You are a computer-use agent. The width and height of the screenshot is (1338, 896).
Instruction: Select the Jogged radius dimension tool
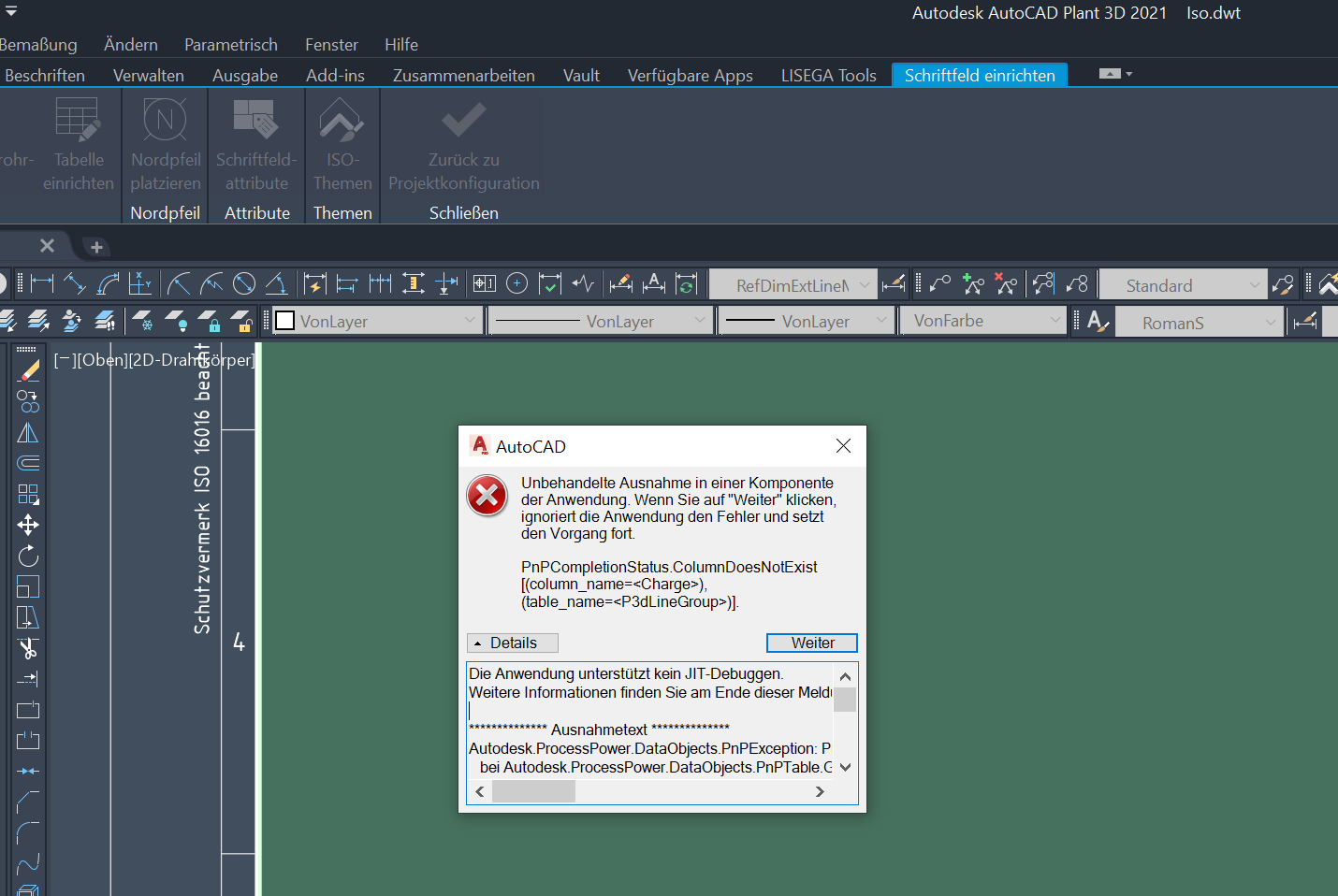(212, 283)
